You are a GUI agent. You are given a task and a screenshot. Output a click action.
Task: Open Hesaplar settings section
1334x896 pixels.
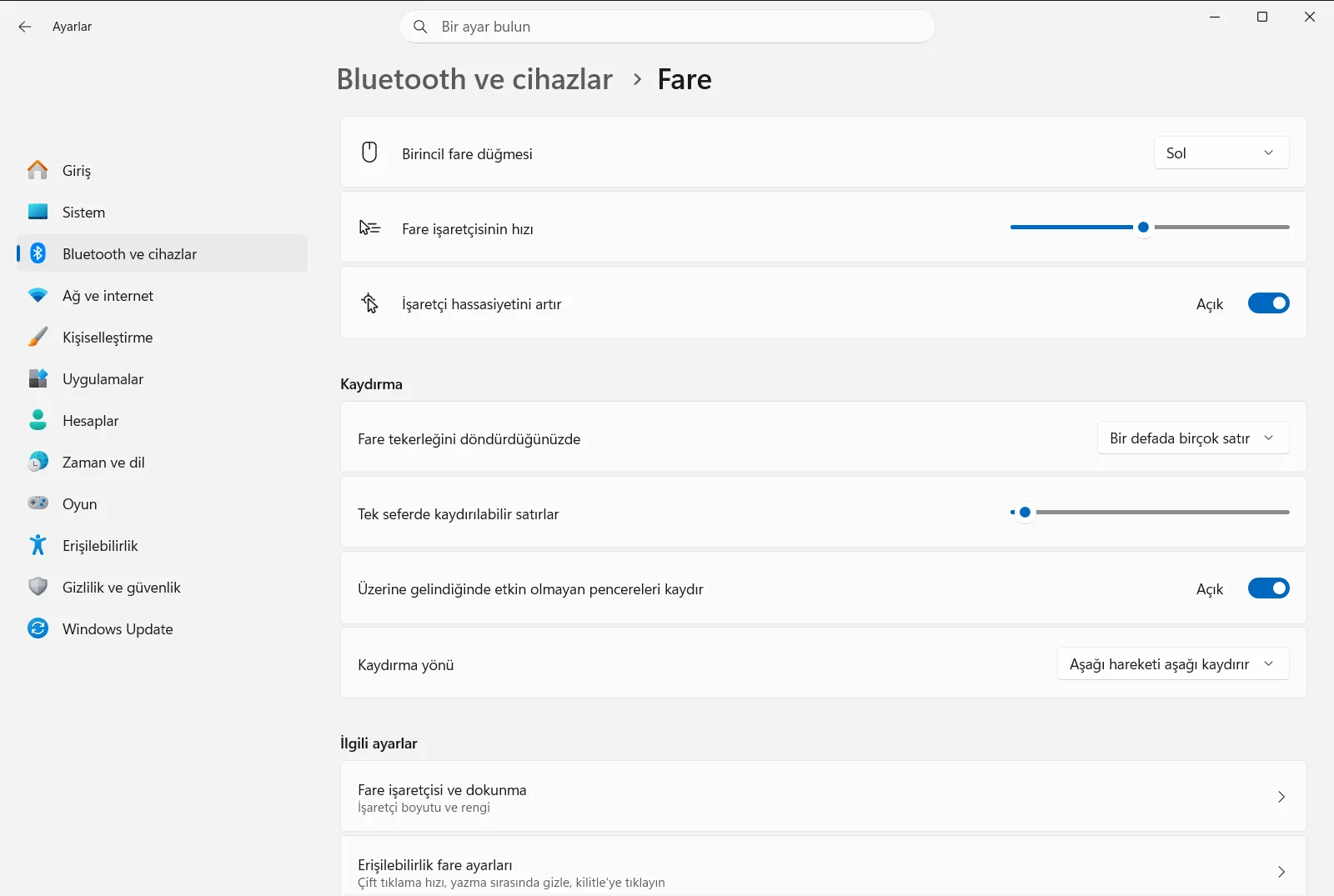(162, 420)
